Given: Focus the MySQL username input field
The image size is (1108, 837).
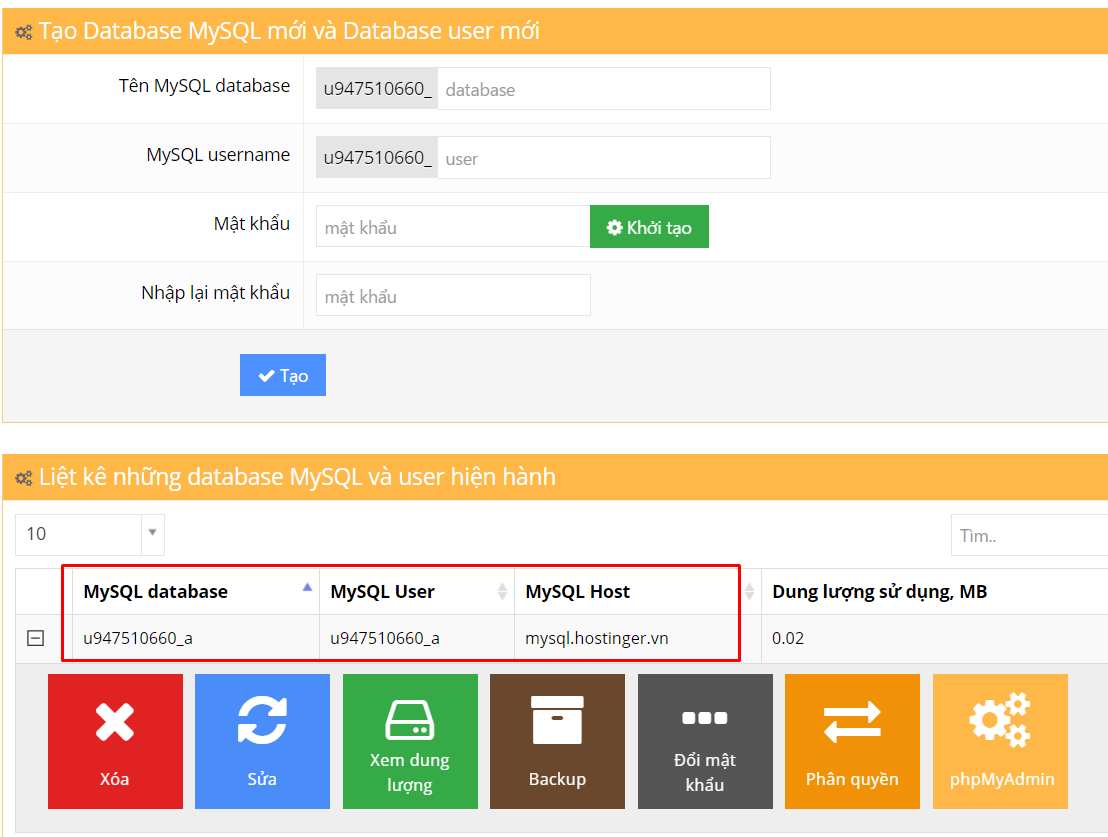Looking at the screenshot, I should tap(603, 158).
